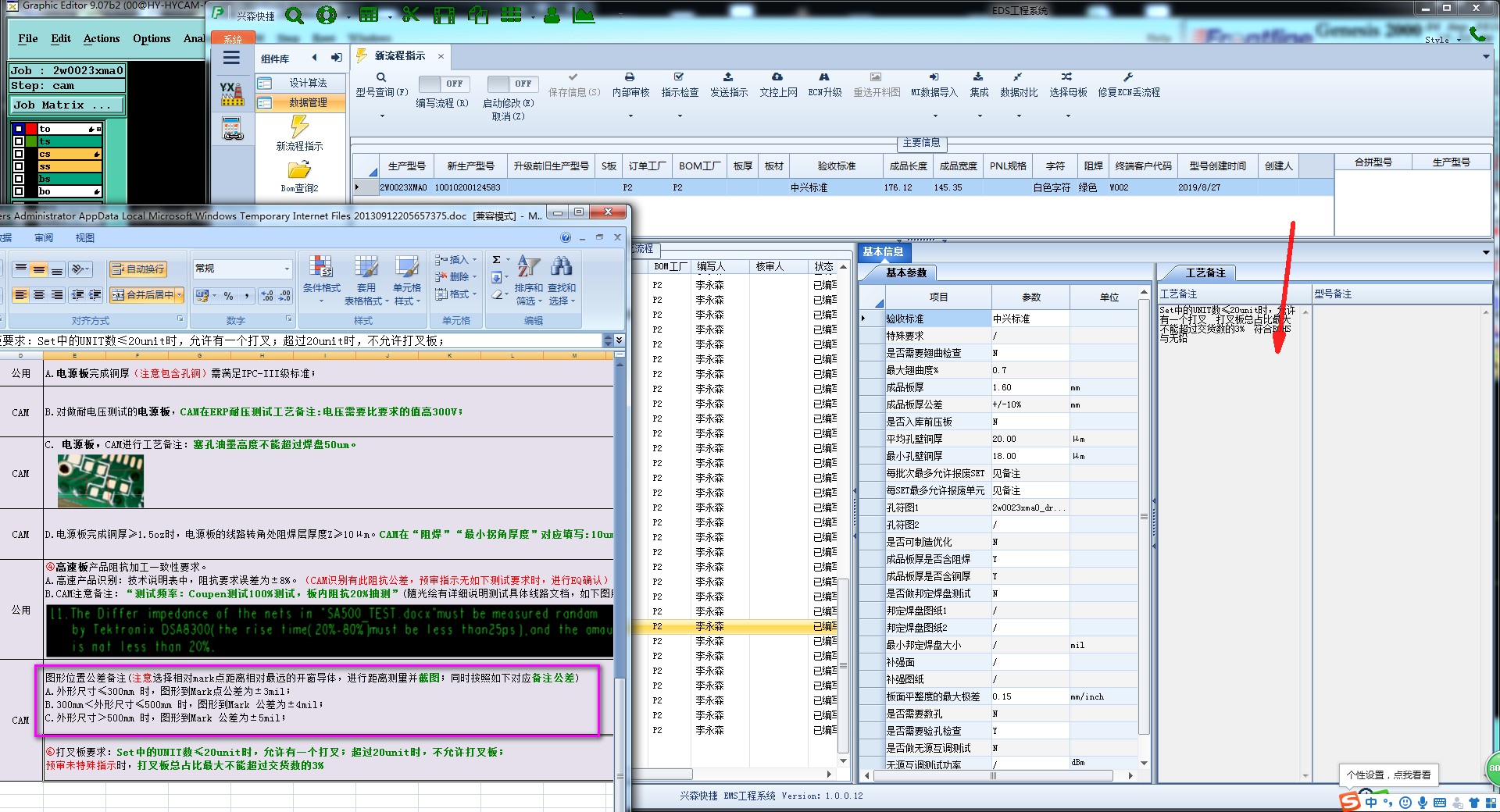This screenshot has height=812, width=1500.
Task: Click the 数据对比 compare icon
Action: tap(1018, 77)
